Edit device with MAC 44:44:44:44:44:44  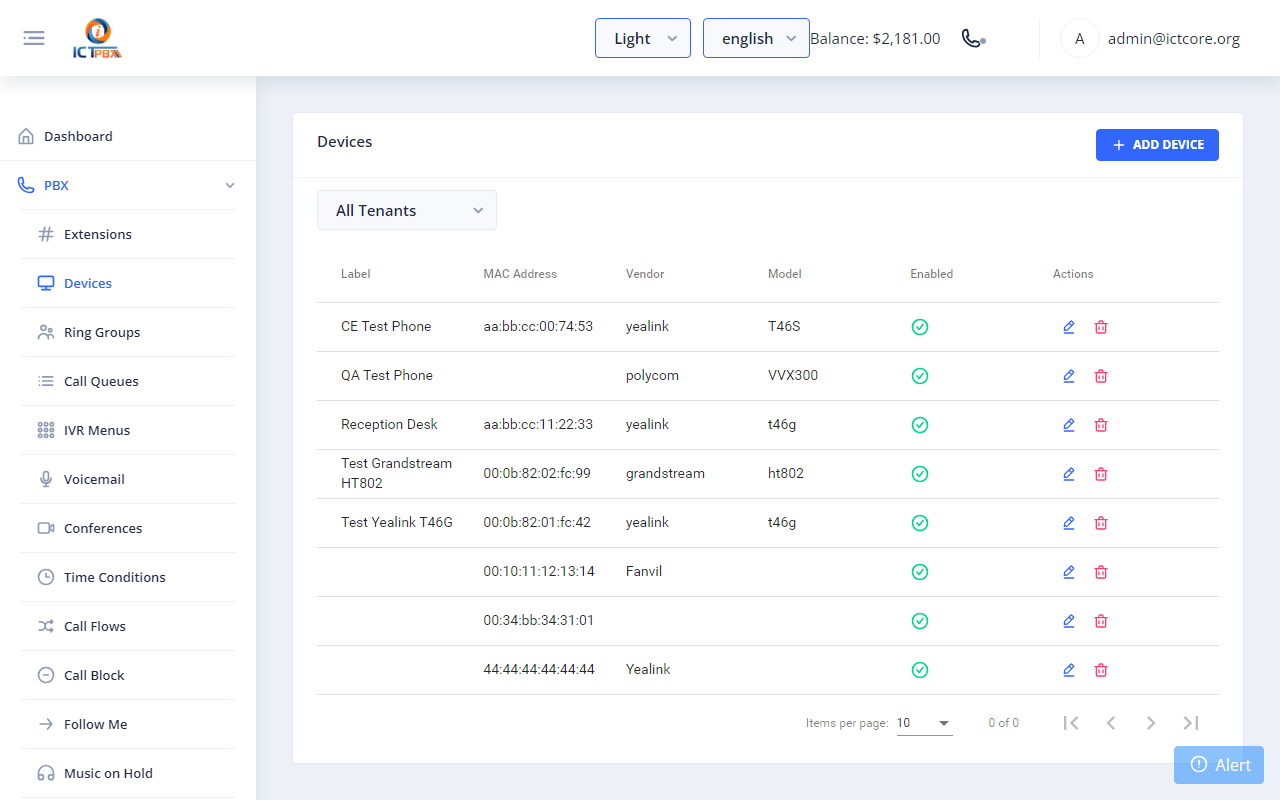click(x=1069, y=670)
